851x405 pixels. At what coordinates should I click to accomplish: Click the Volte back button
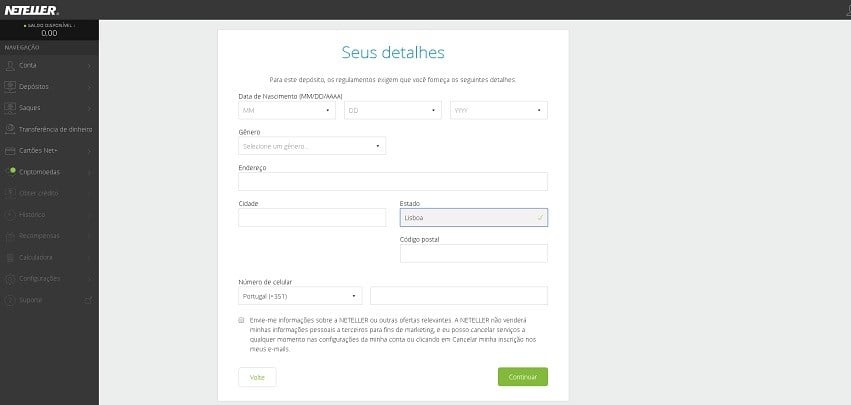257,377
